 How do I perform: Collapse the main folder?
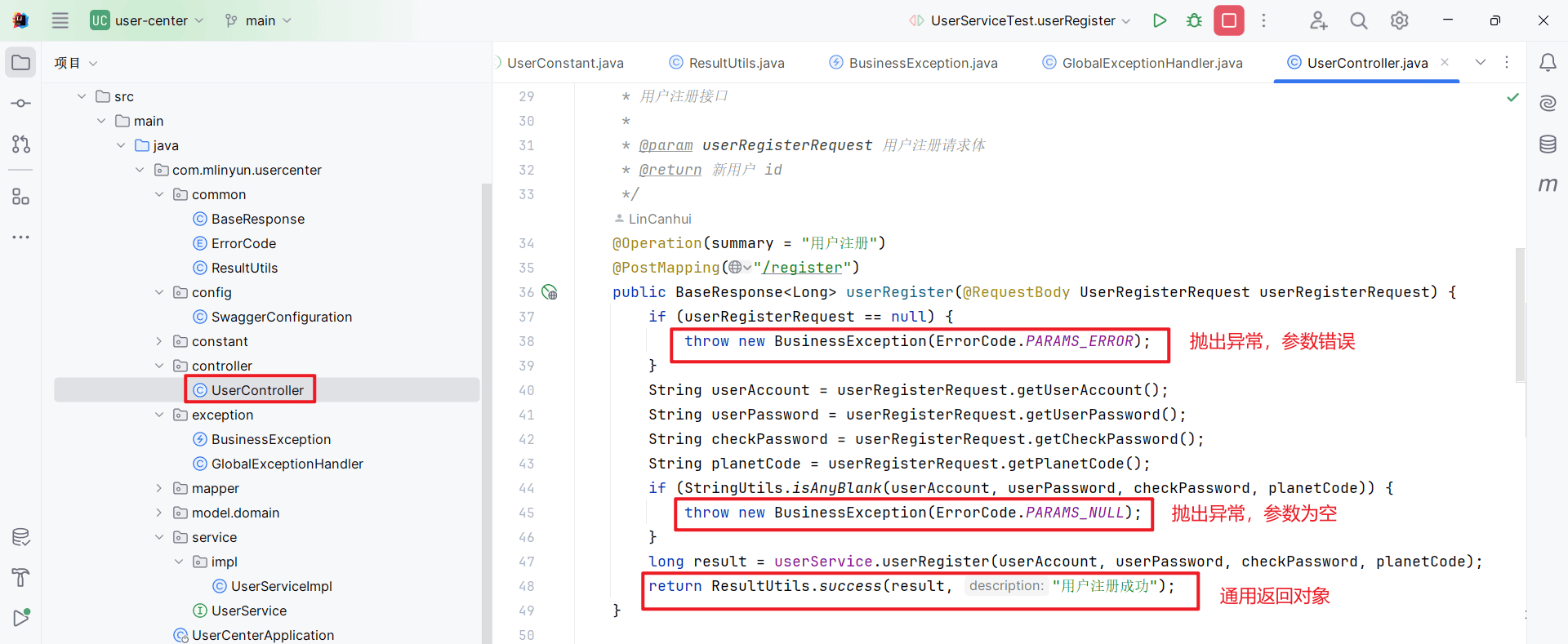tap(101, 121)
